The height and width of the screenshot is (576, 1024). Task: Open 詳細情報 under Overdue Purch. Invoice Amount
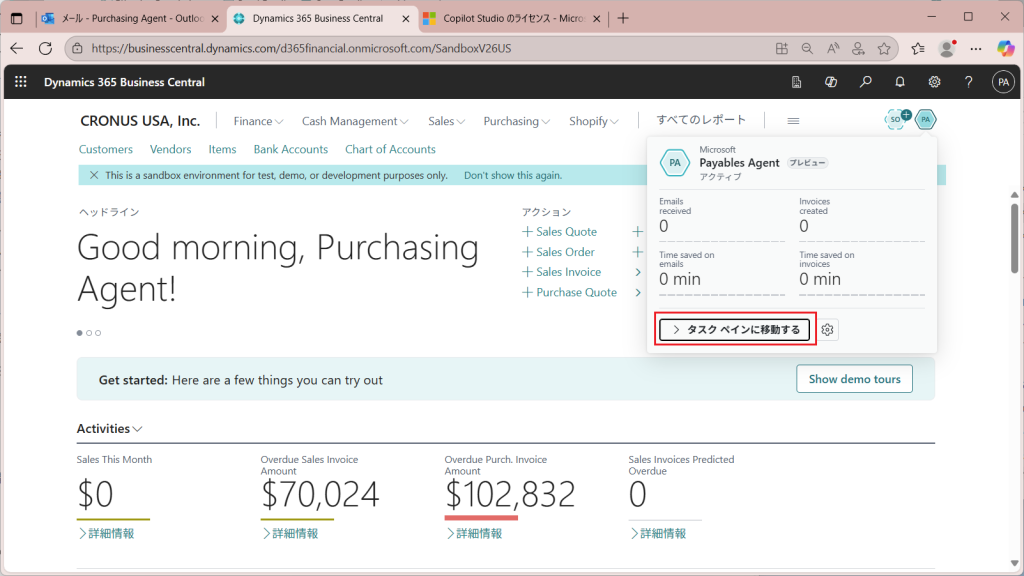475,534
